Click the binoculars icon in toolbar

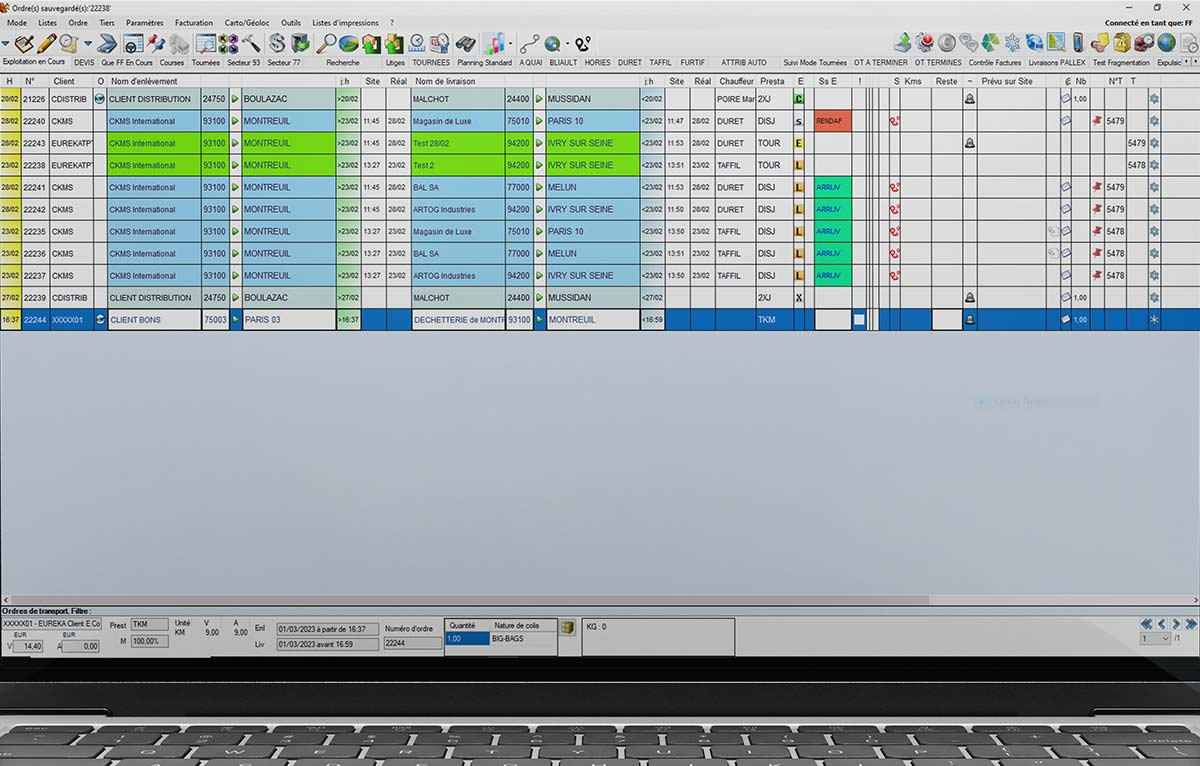465,43
